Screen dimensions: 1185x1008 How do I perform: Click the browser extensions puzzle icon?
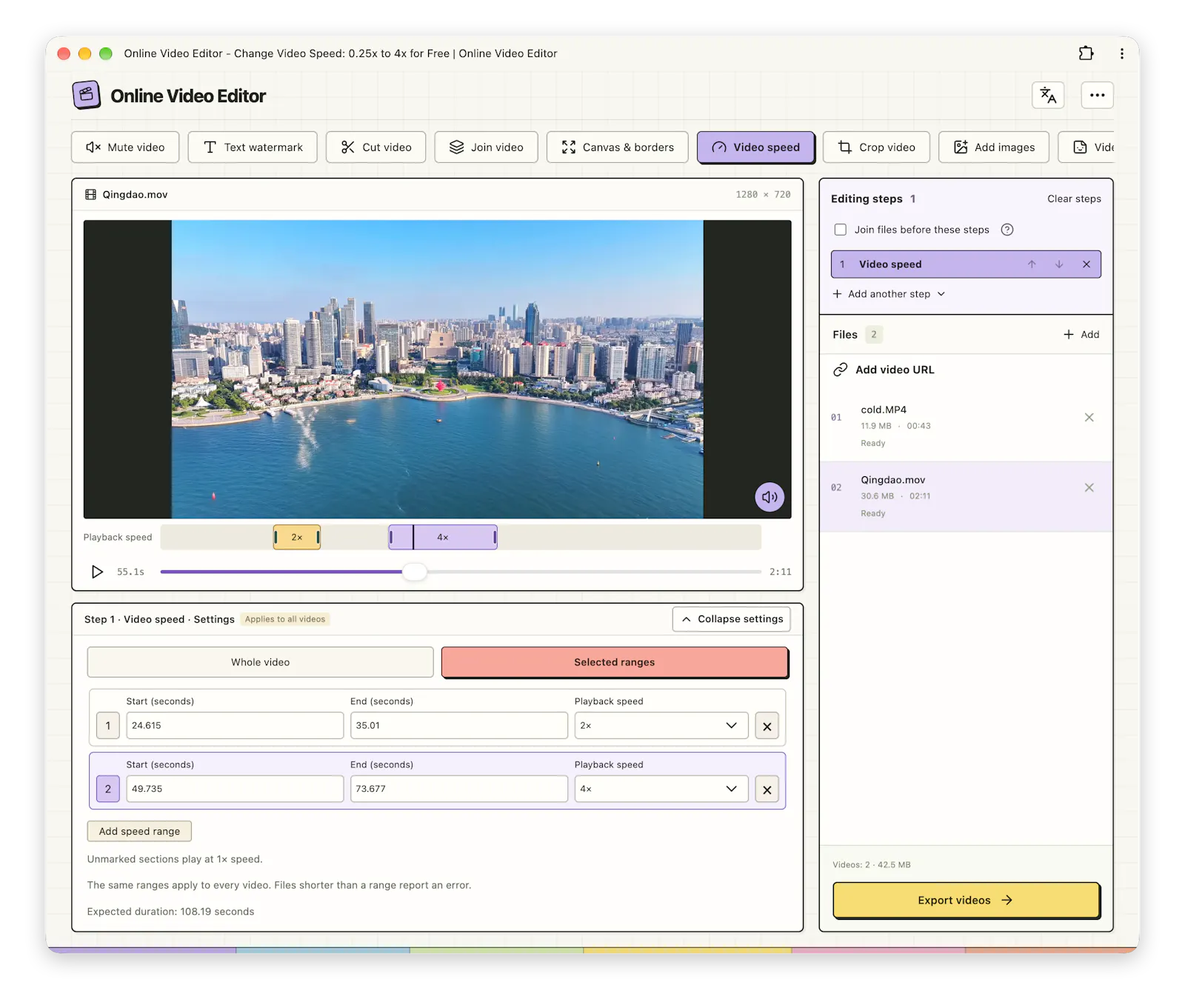click(1086, 53)
